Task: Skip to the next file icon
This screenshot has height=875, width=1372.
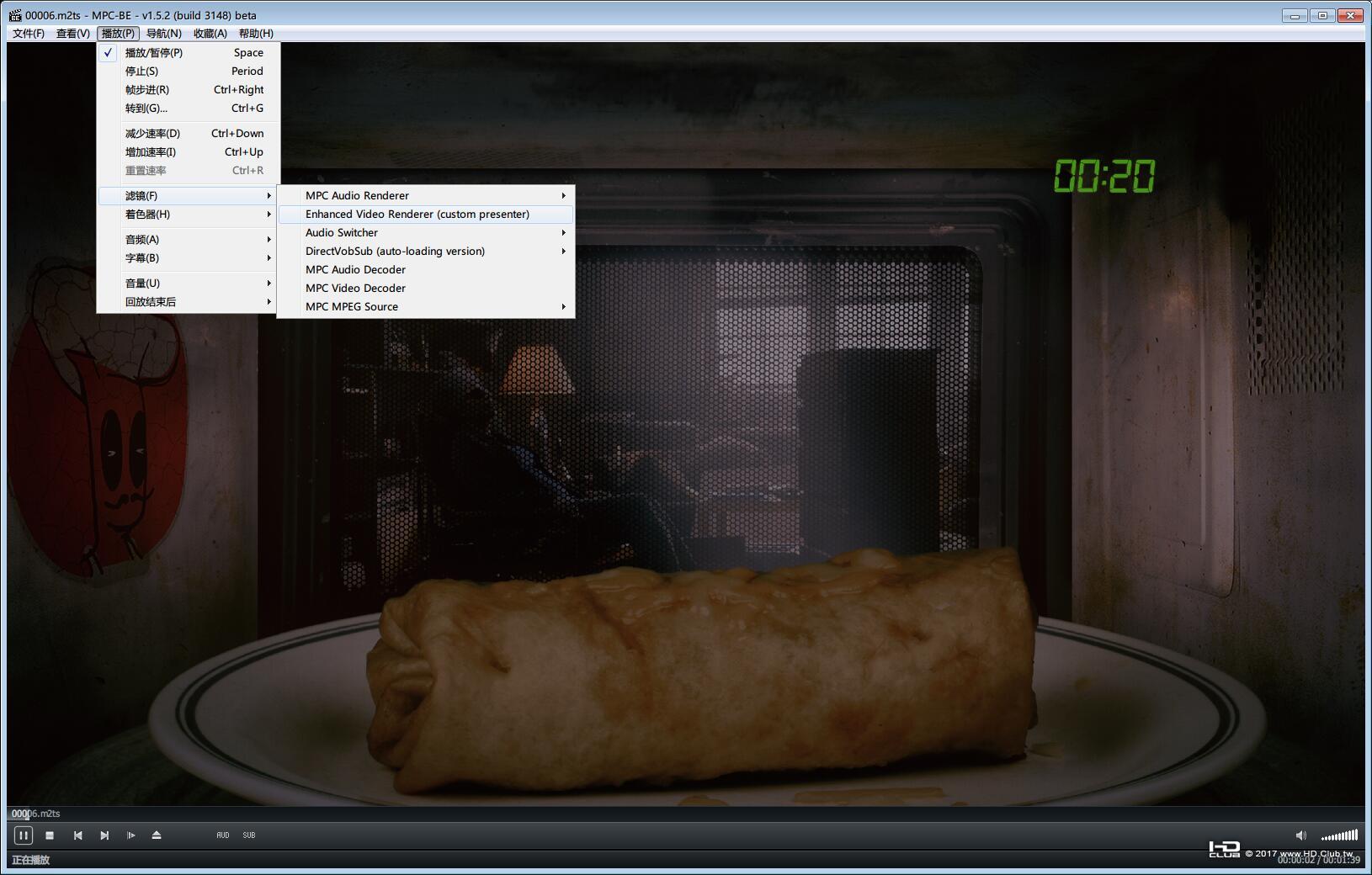Action: [x=104, y=835]
